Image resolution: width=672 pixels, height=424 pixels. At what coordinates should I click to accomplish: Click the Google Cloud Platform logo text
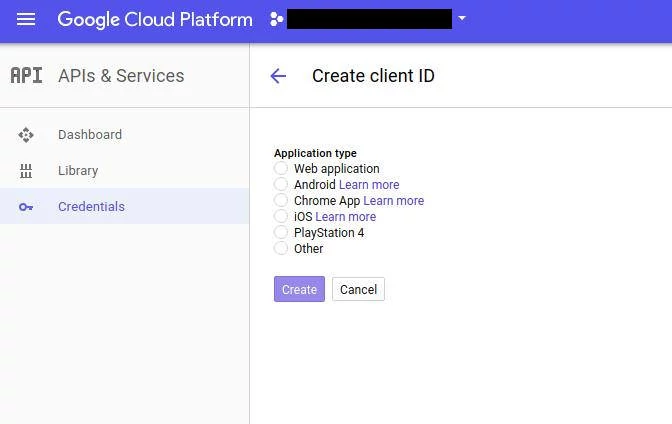(155, 20)
